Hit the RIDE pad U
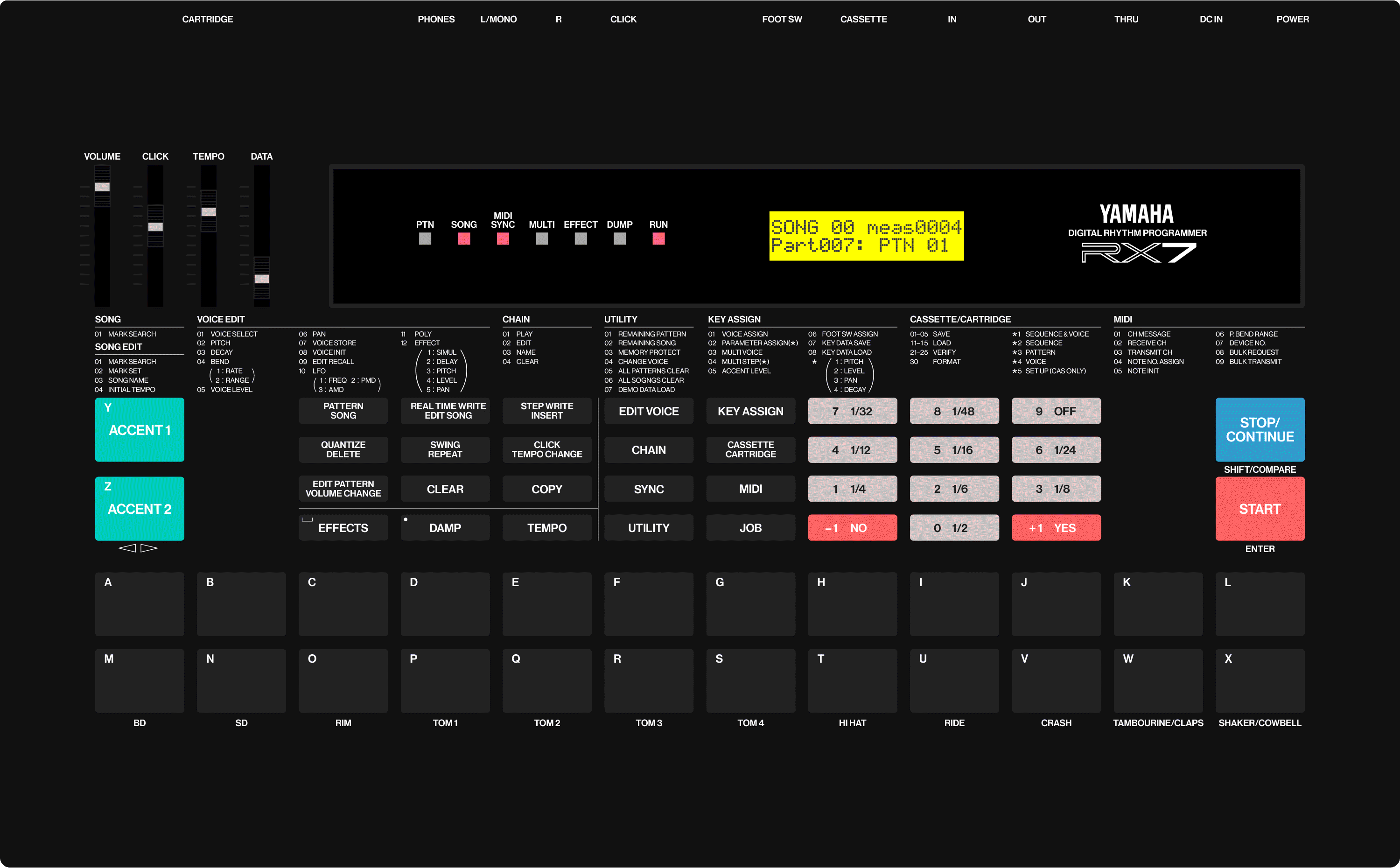This screenshot has height=868, width=1400. pyautogui.click(x=955, y=681)
